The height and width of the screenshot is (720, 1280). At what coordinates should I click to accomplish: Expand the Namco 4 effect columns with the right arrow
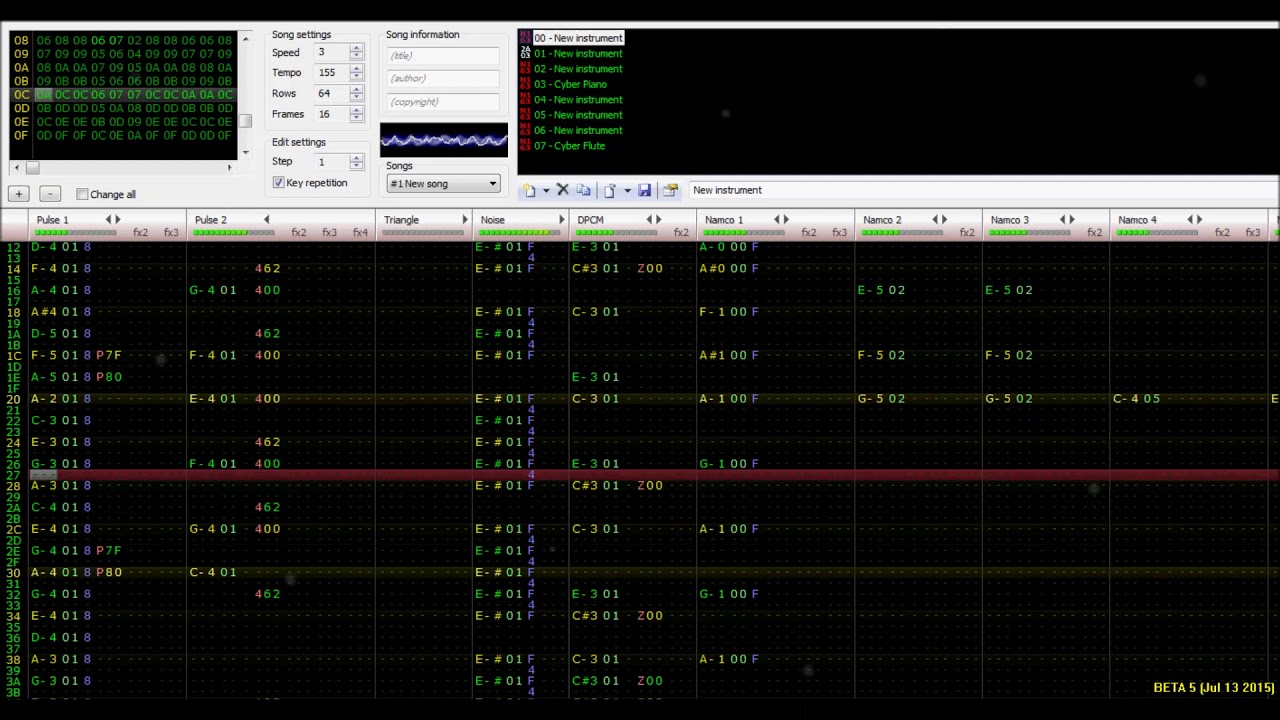tap(1199, 220)
